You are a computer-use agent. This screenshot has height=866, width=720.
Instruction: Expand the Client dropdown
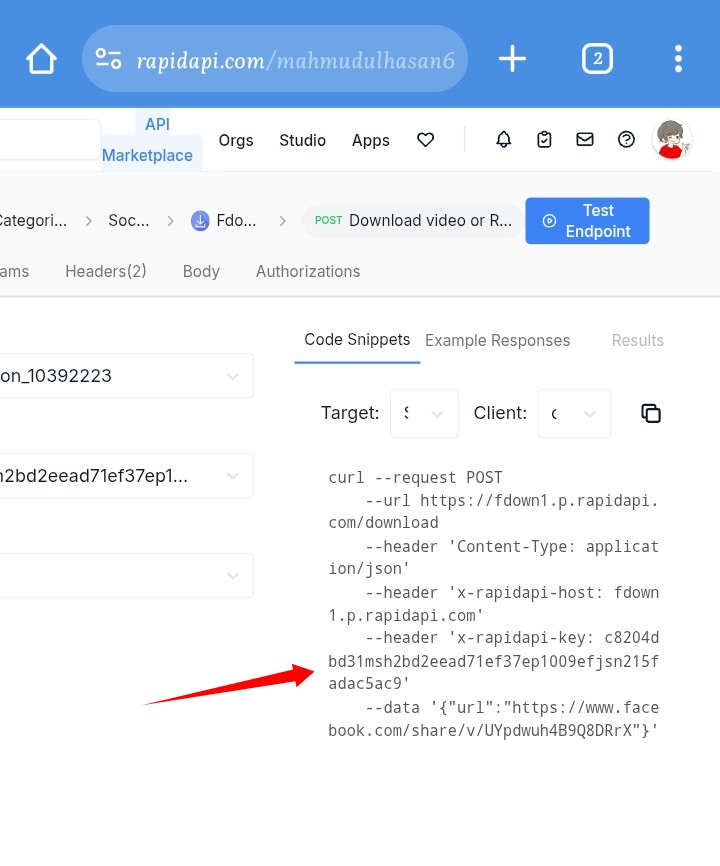point(576,413)
